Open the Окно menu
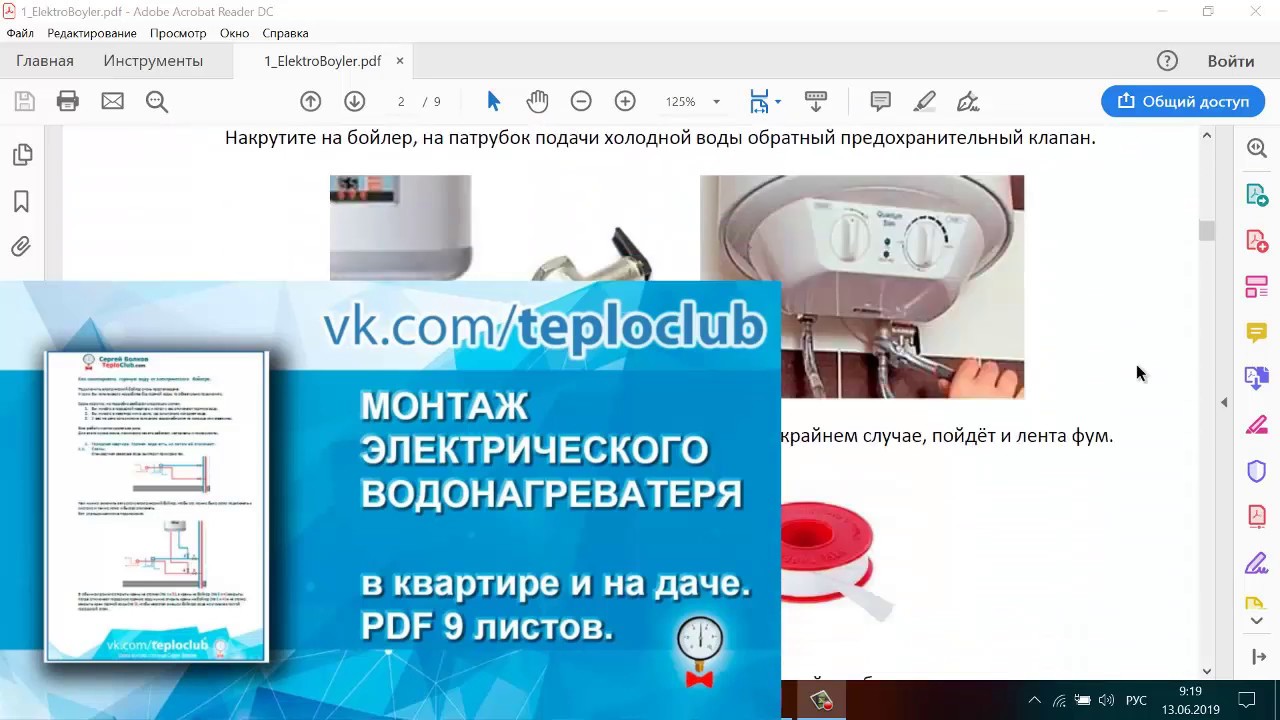Viewport: 1280px width, 720px height. pyautogui.click(x=234, y=33)
